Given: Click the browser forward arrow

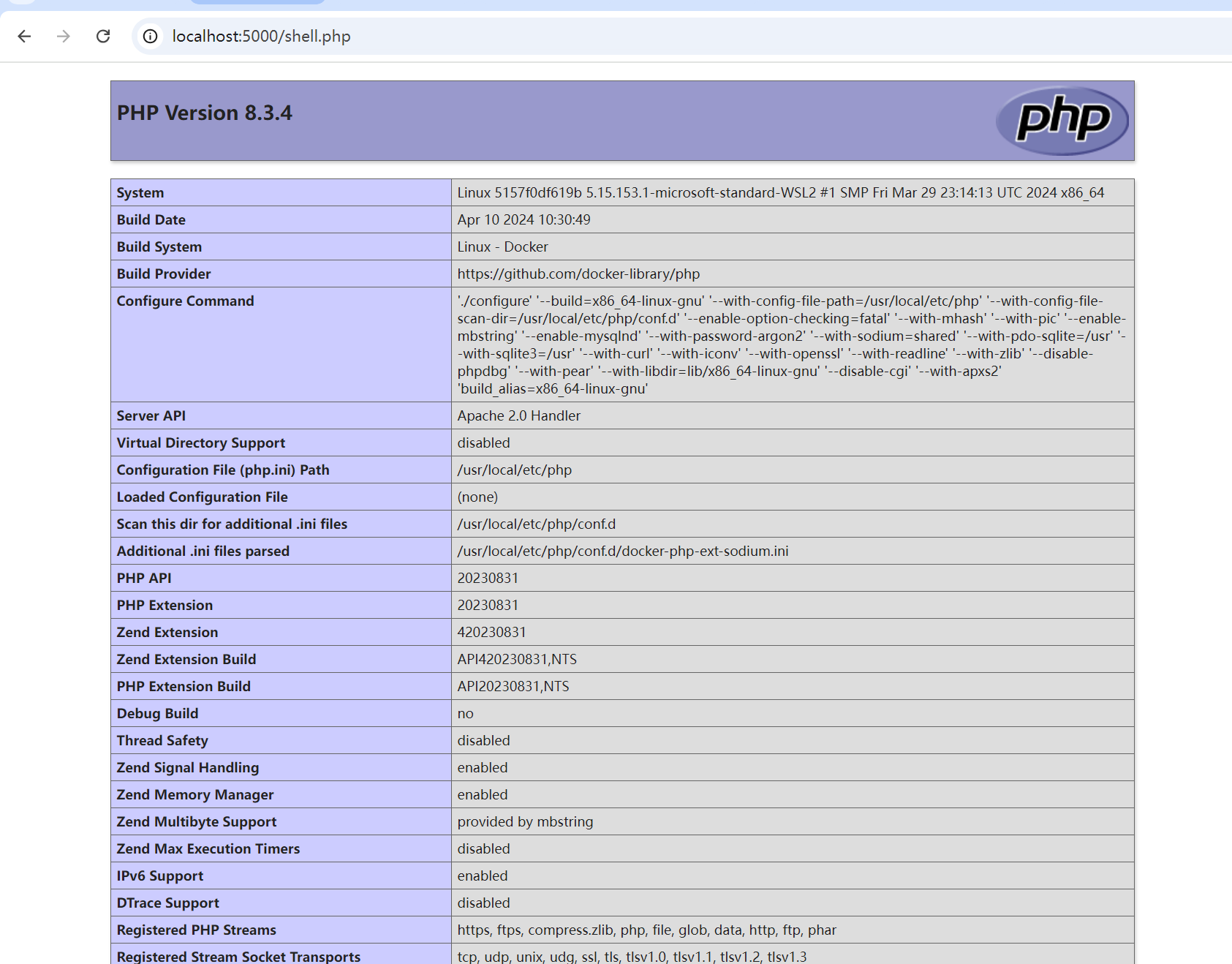Looking at the screenshot, I should point(64,37).
